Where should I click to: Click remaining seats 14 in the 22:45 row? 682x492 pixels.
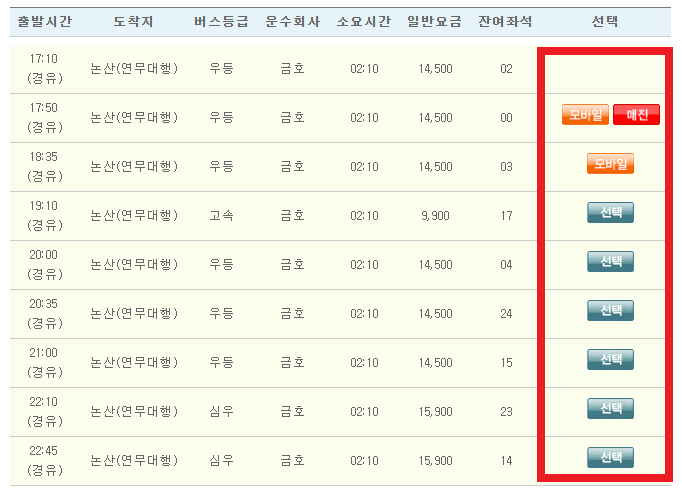pos(506,461)
